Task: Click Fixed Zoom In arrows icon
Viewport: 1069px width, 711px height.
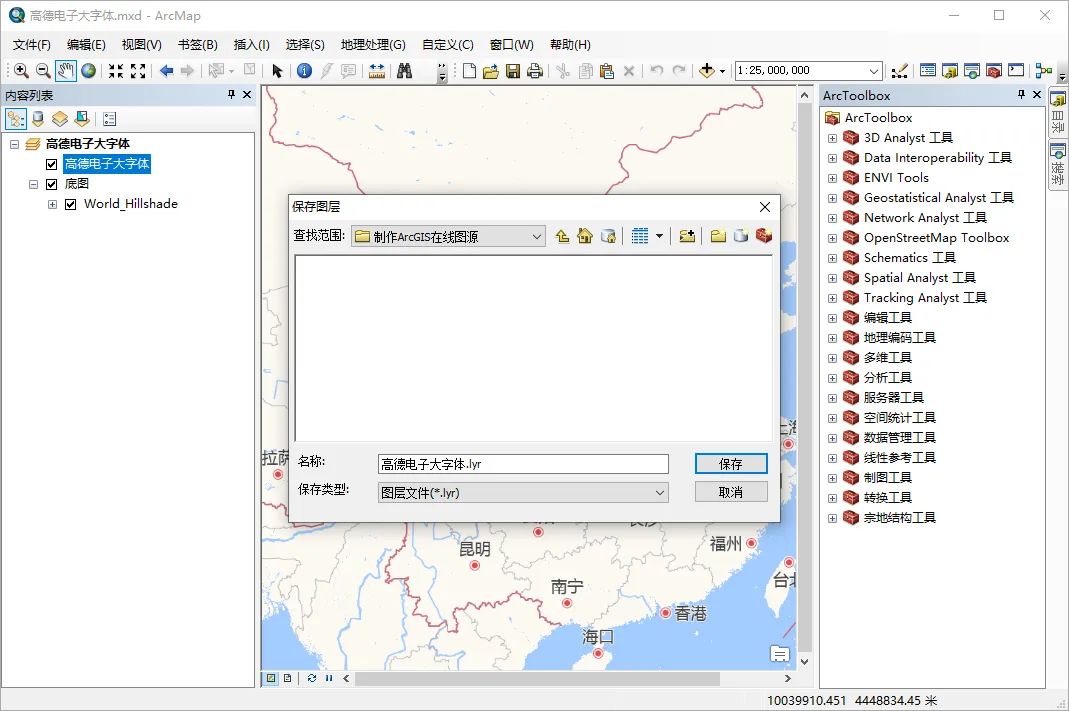Action: (x=116, y=70)
